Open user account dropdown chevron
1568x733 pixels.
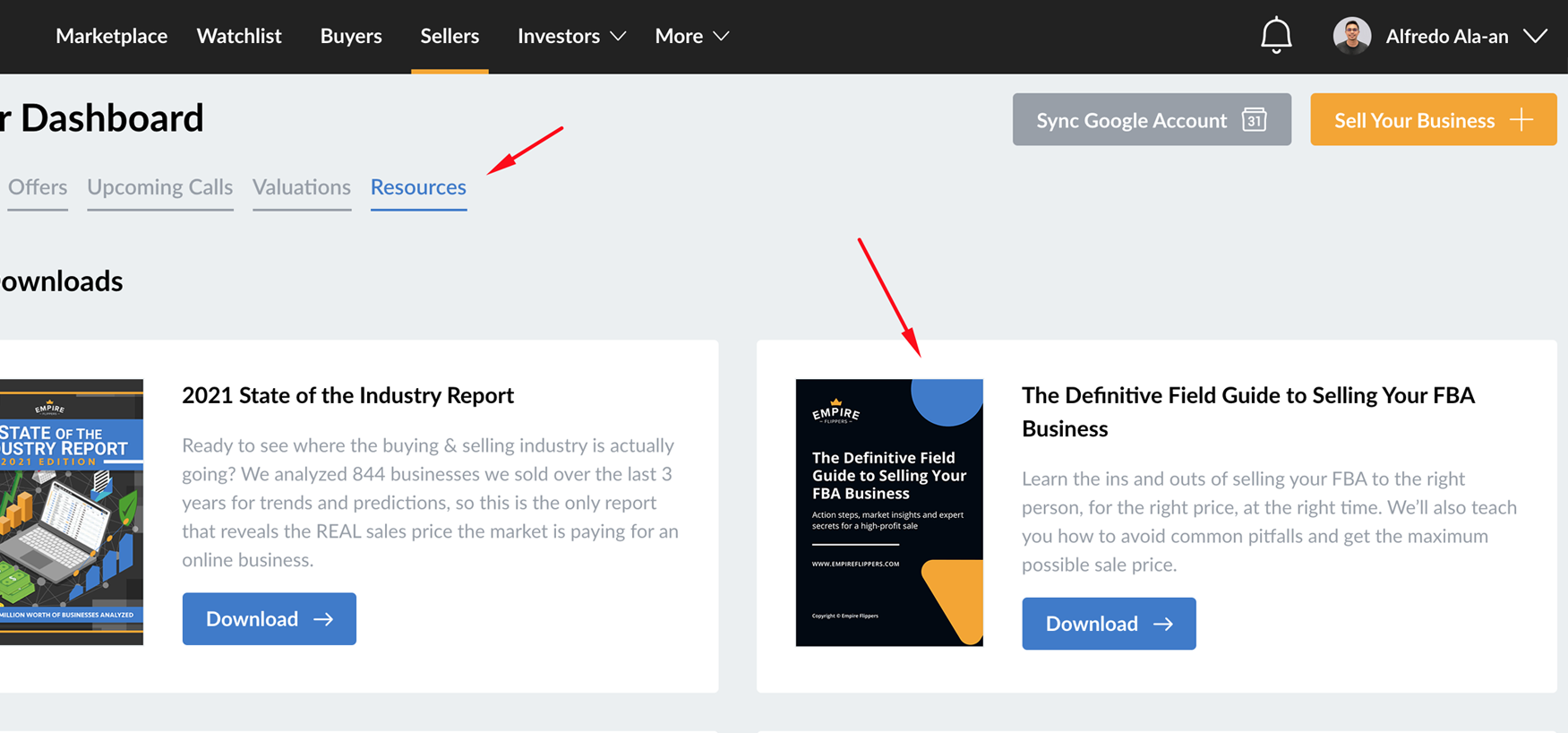(x=1535, y=36)
